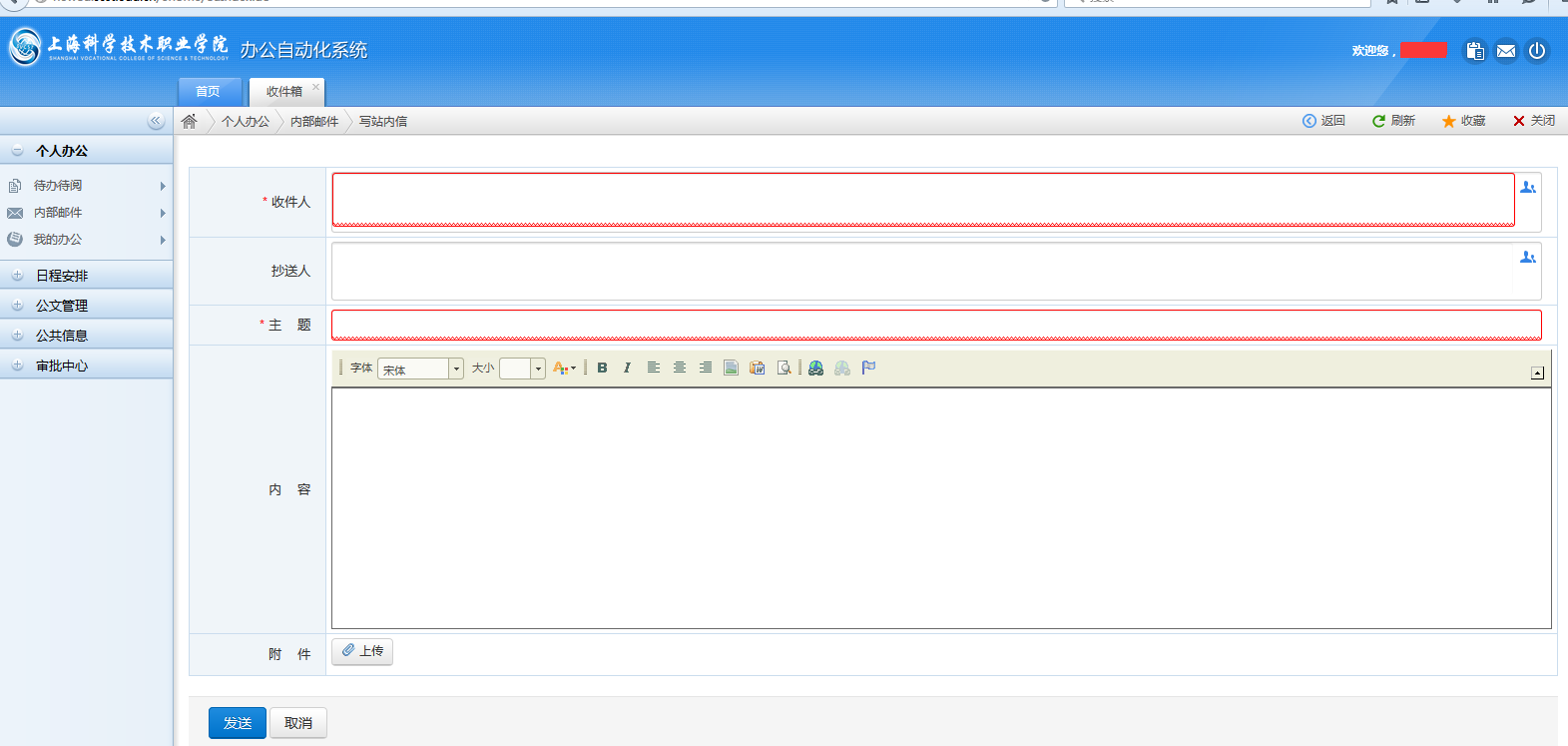Open the contact picker for 抄送人

1527,258
